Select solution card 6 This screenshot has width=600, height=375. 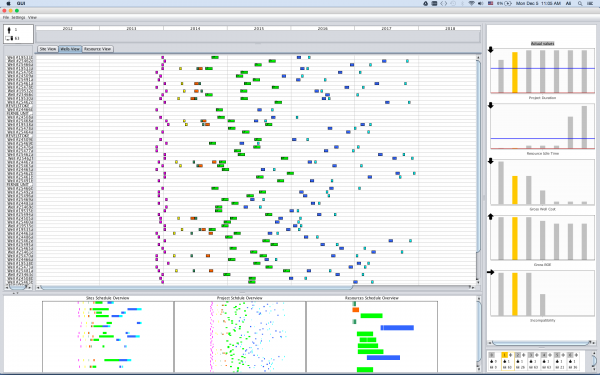coord(573,361)
